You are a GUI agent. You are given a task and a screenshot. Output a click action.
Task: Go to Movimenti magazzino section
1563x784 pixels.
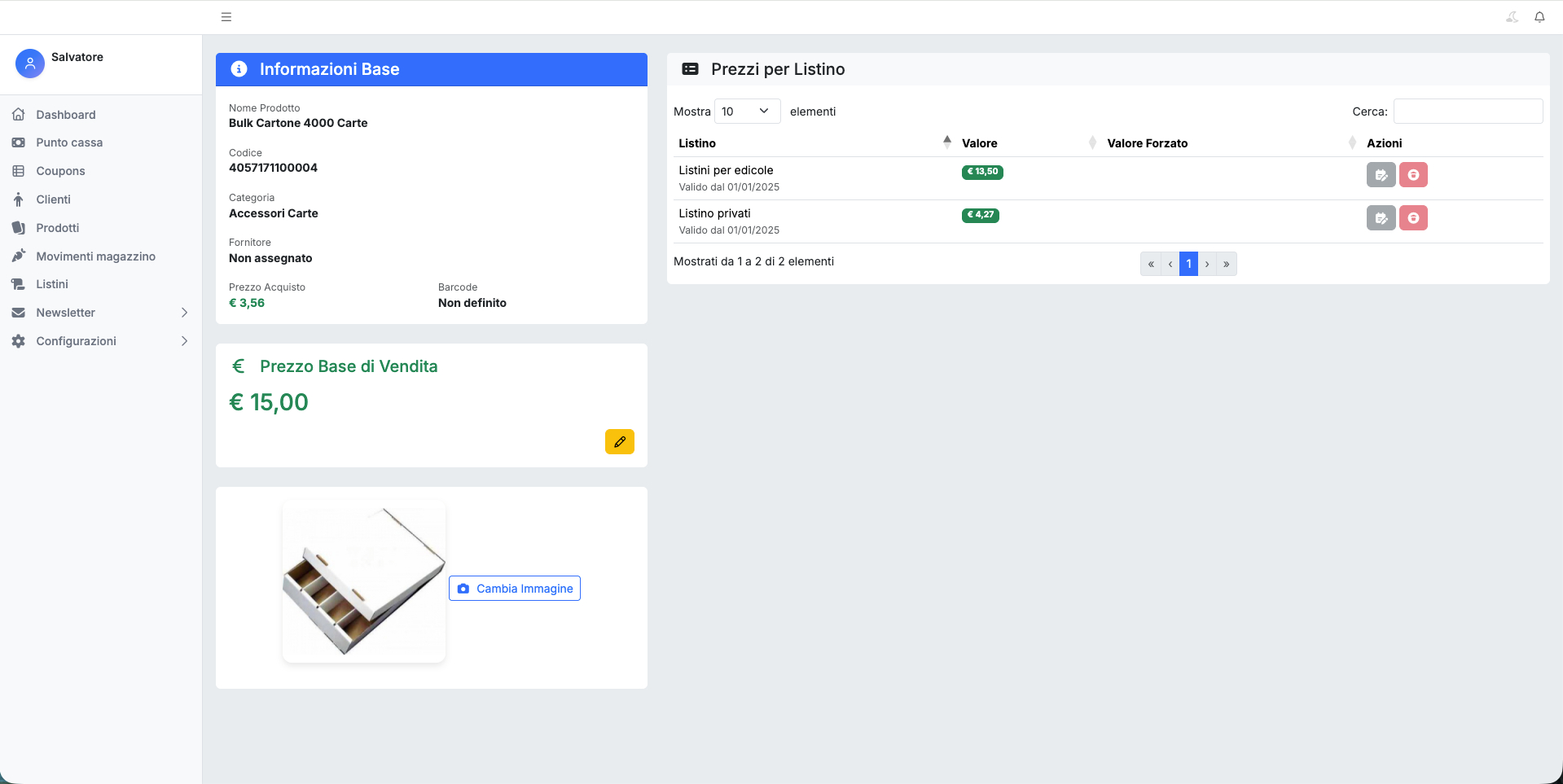coord(95,256)
